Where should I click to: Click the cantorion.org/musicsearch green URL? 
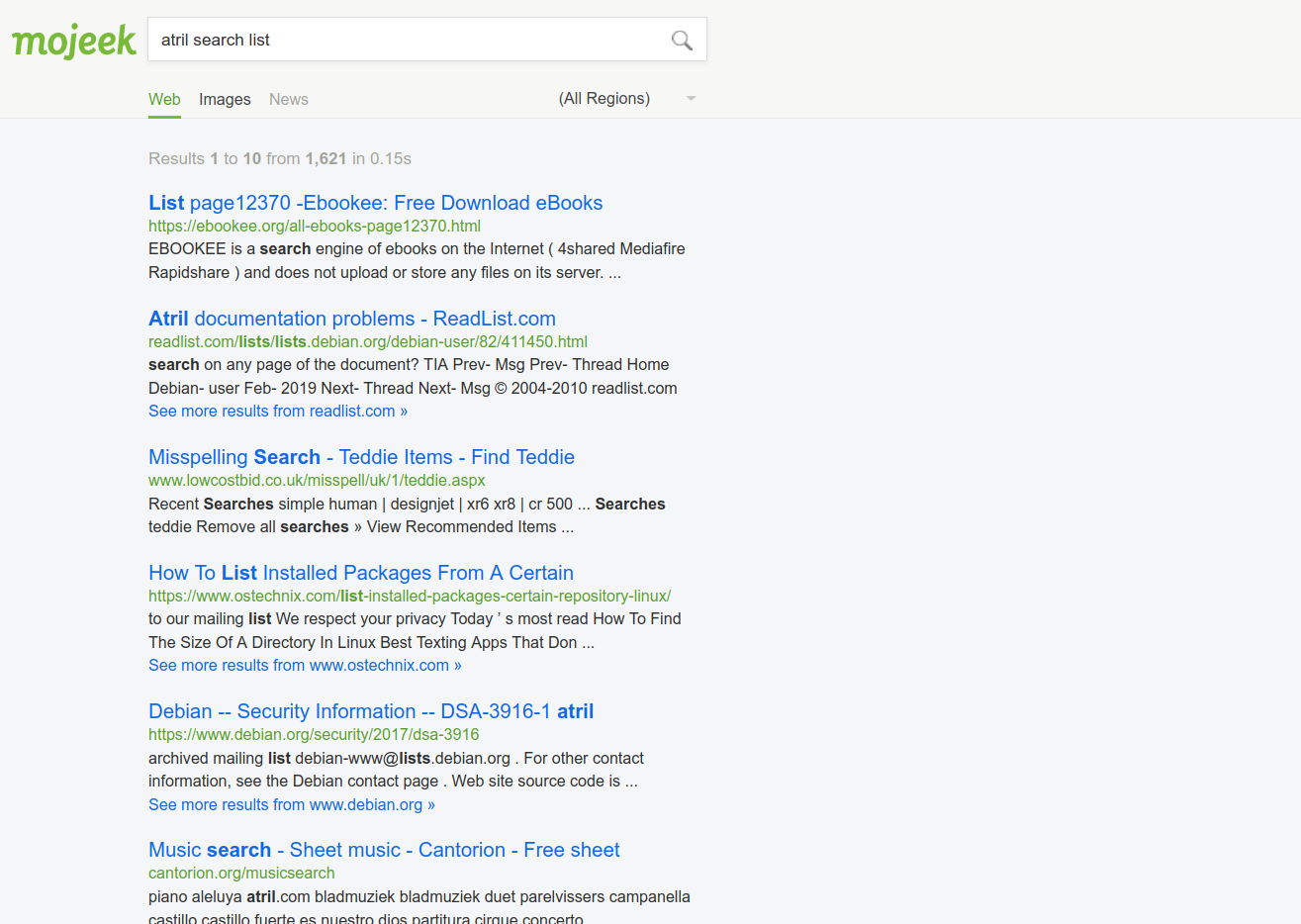[241, 873]
